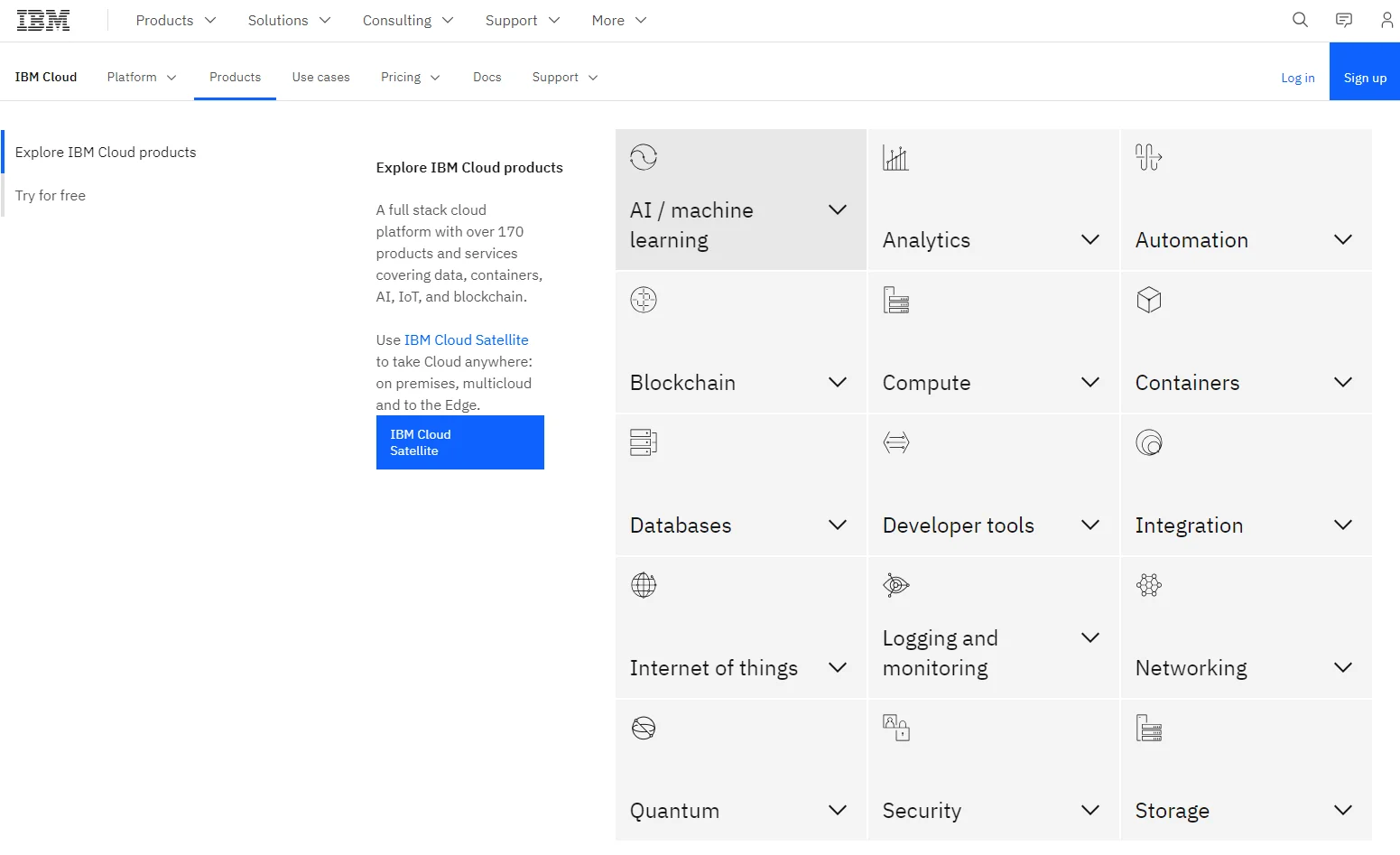The width and height of the screenshot is (1400, 855).
Task: Follow the IBM Cloud Satellite text link
Action: pos(466,339)
